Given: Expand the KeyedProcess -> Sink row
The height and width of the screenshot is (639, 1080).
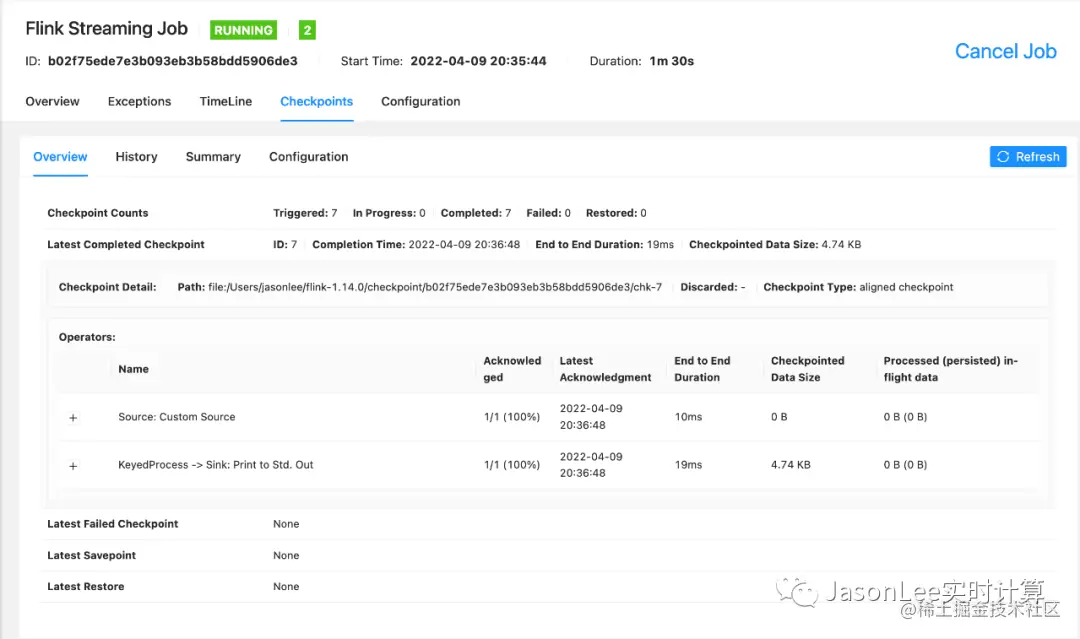Looking at the screenshot, I should pyautogui.click(x=73, y=466).
